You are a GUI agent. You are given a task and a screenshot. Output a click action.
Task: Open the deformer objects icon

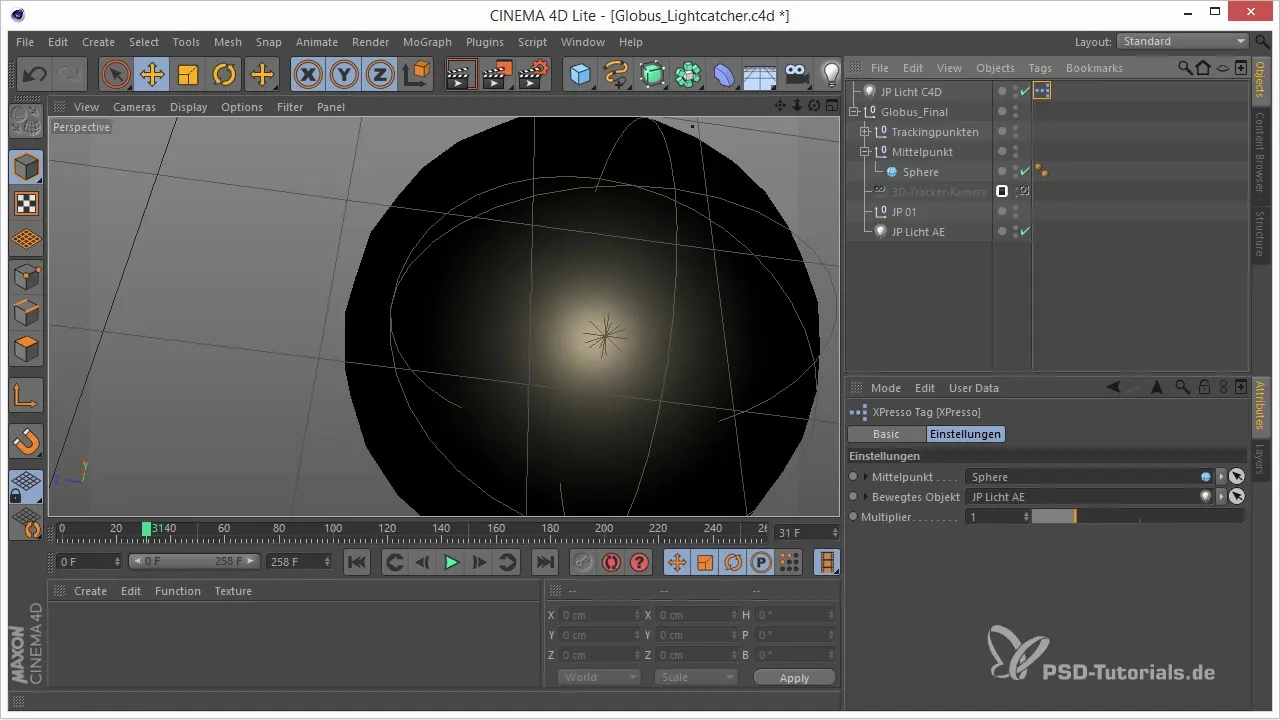click(x=724, y=74)
